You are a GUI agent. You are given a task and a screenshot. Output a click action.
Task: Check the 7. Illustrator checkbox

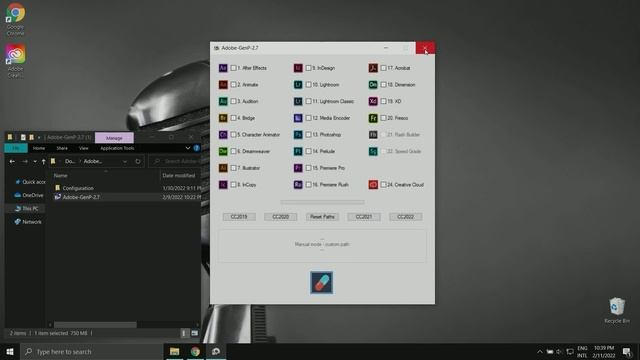233,168
